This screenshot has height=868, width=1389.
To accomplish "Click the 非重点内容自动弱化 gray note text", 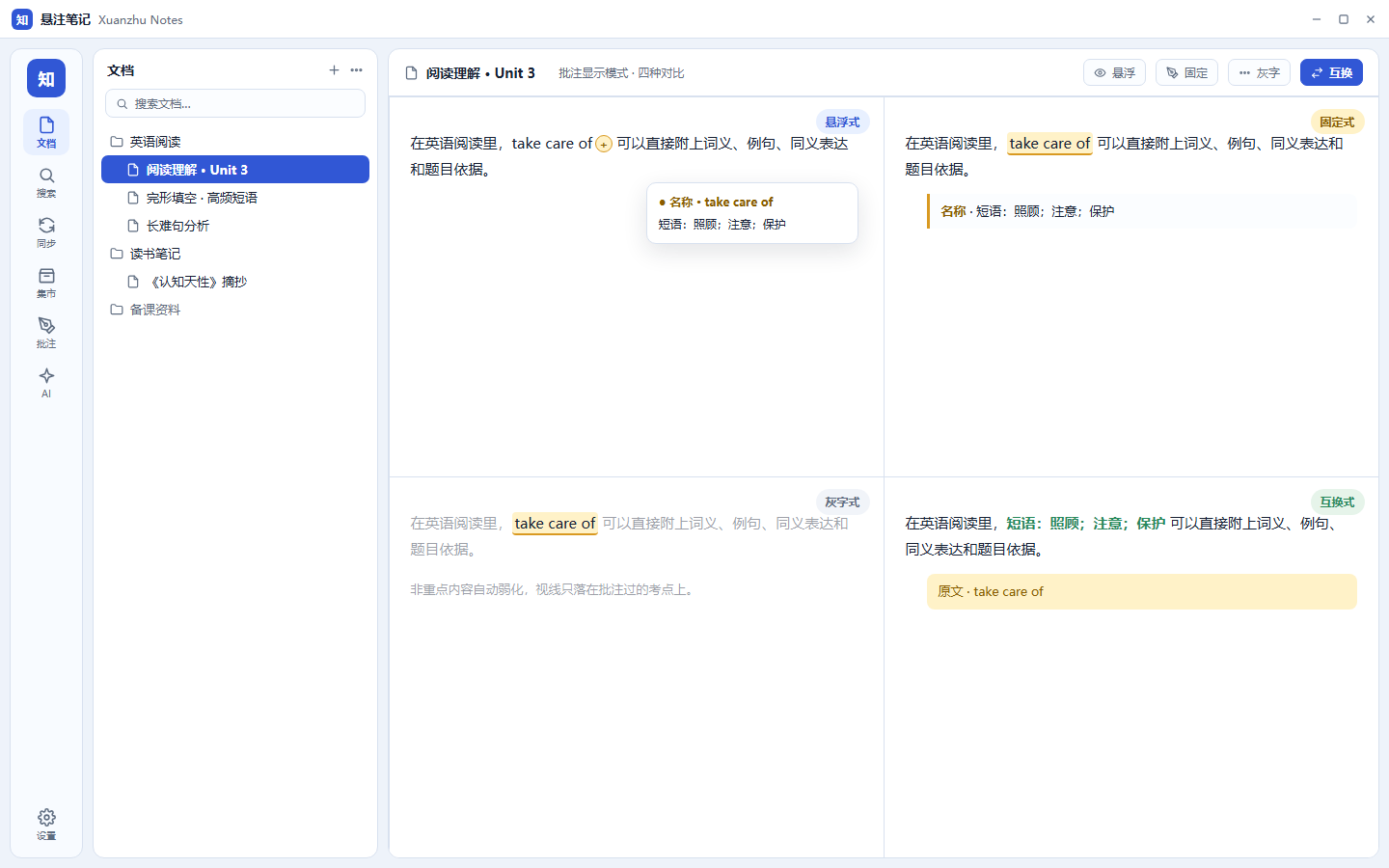I will pyautogui.click(x=552, y=589).
